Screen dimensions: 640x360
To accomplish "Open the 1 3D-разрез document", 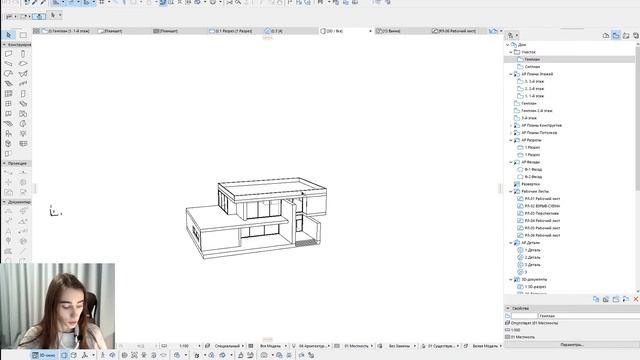I will pos(535,287).
